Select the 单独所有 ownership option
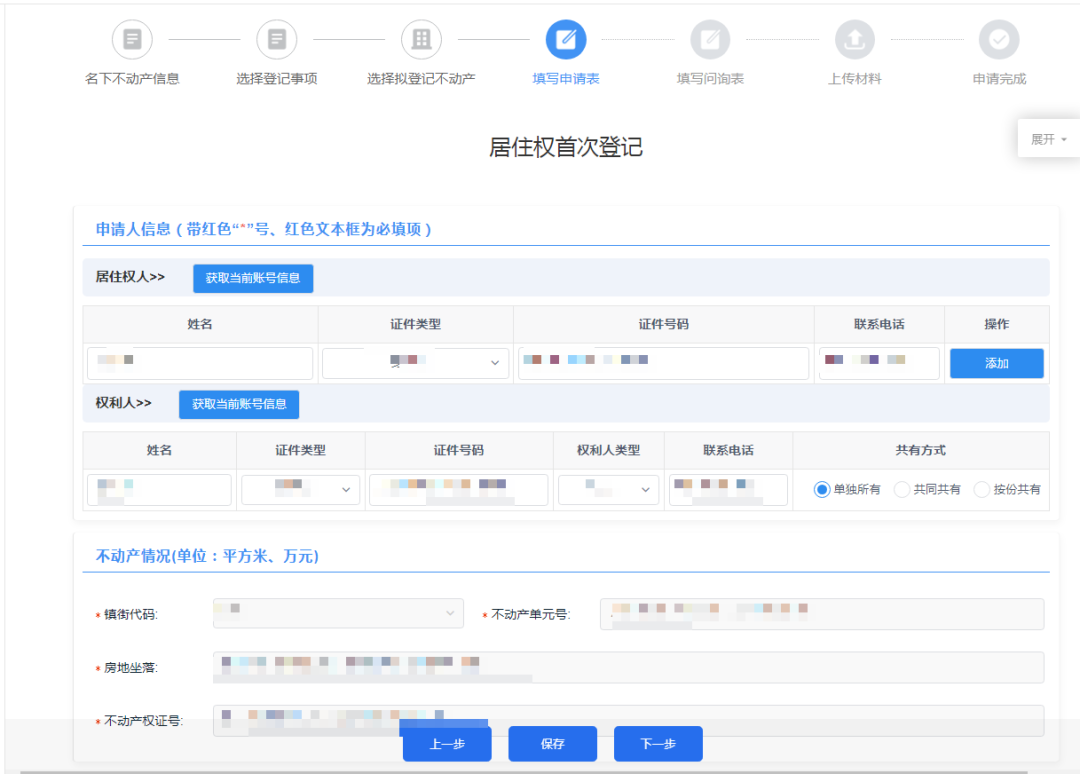The height and width of the screenshot is (774, 1080). point(822,490)
